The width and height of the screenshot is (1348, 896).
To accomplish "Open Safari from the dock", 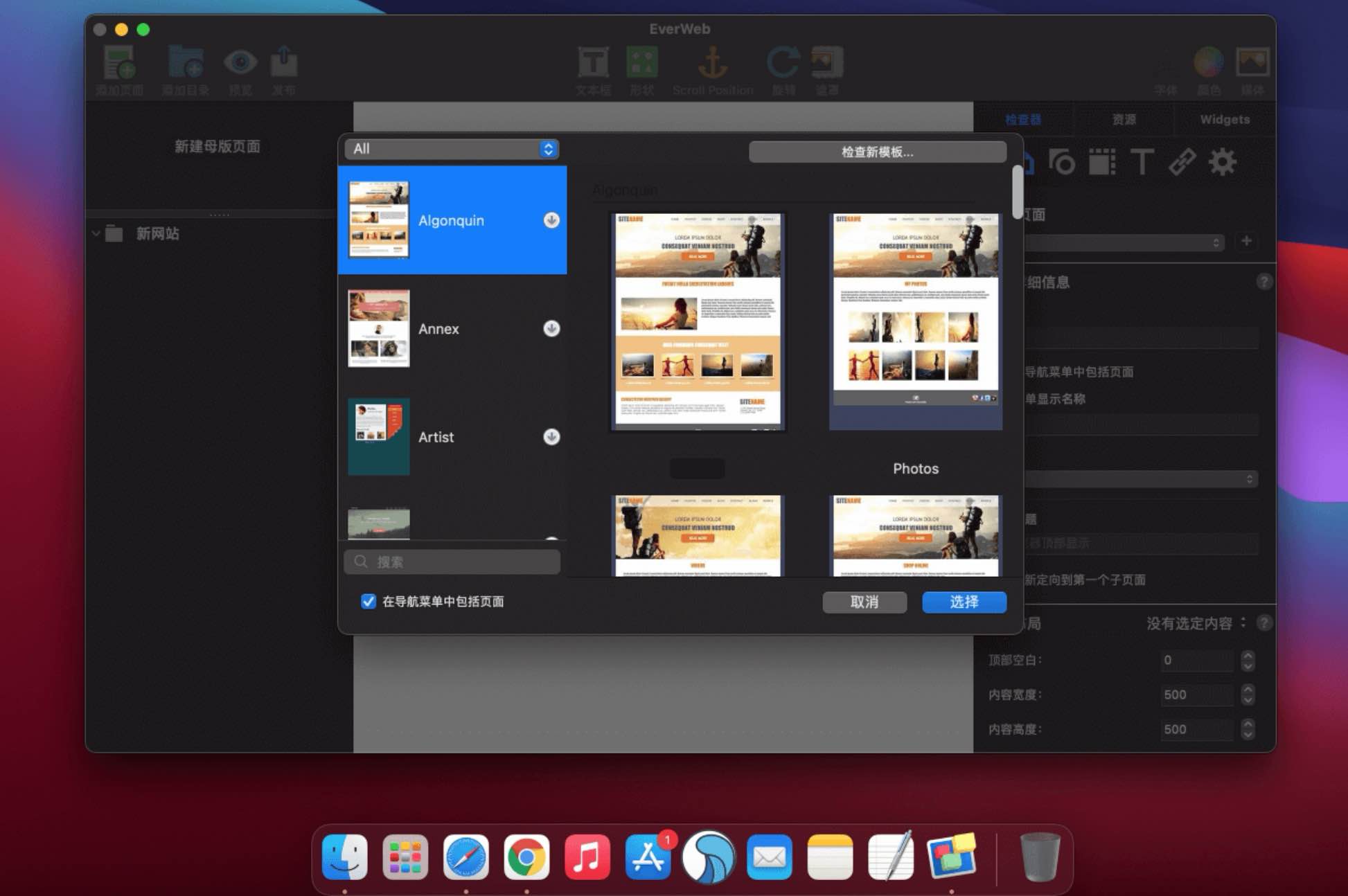I will click(x=465, y=857).
